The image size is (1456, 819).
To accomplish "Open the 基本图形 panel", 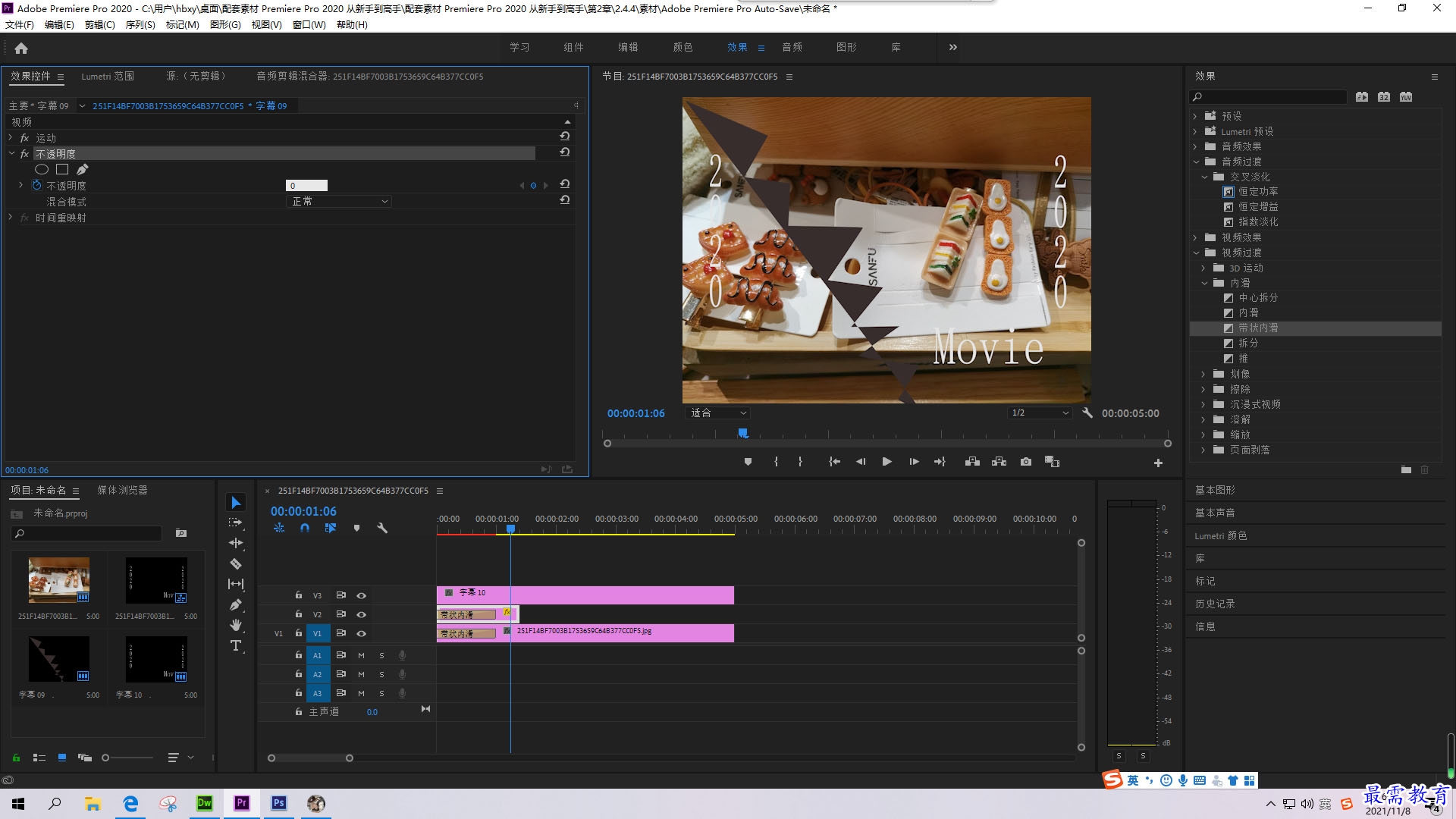I will pyautogui.click(x=1215, y=490).
